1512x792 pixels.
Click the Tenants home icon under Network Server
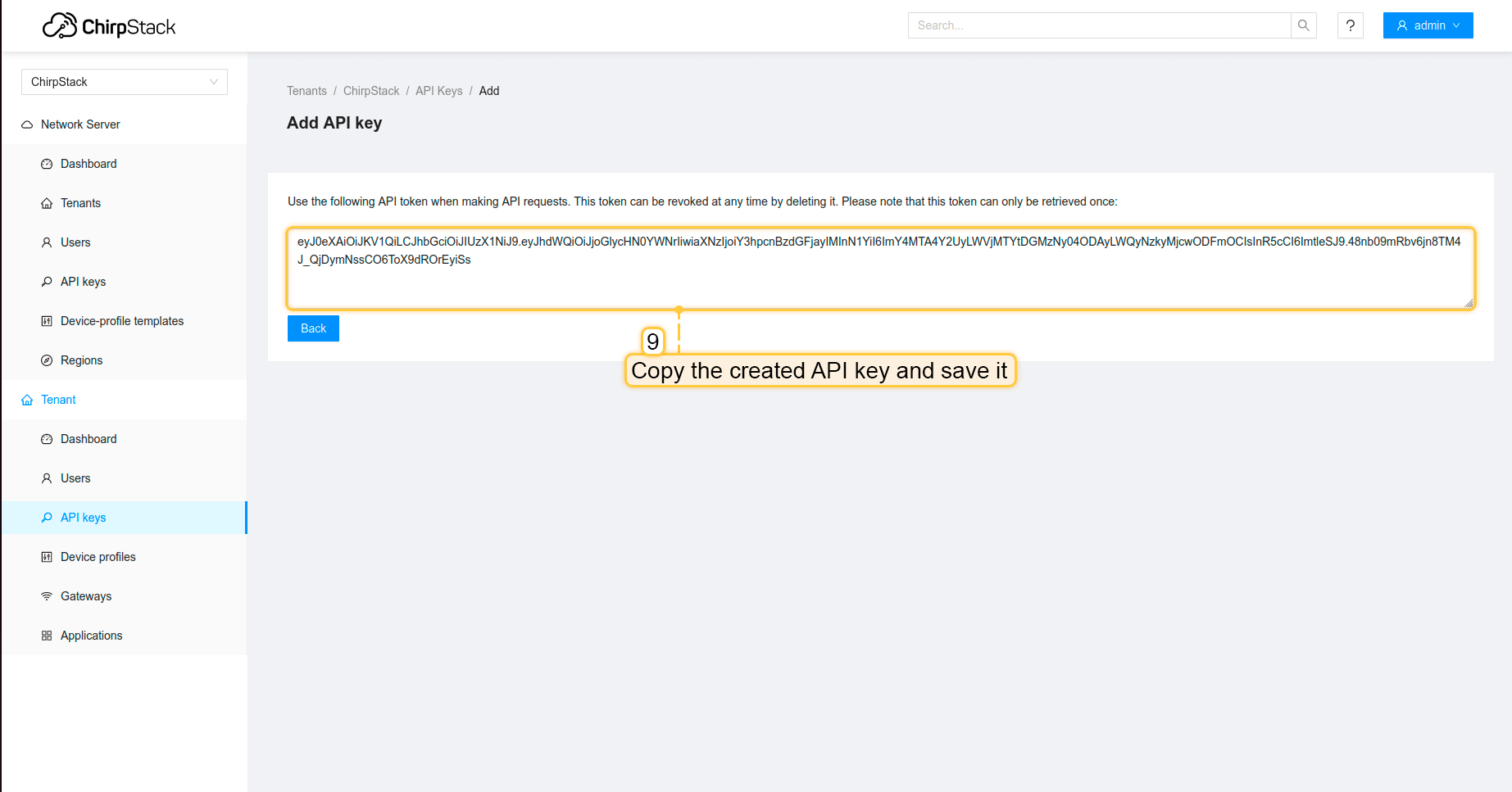click(x=47, y=203)
